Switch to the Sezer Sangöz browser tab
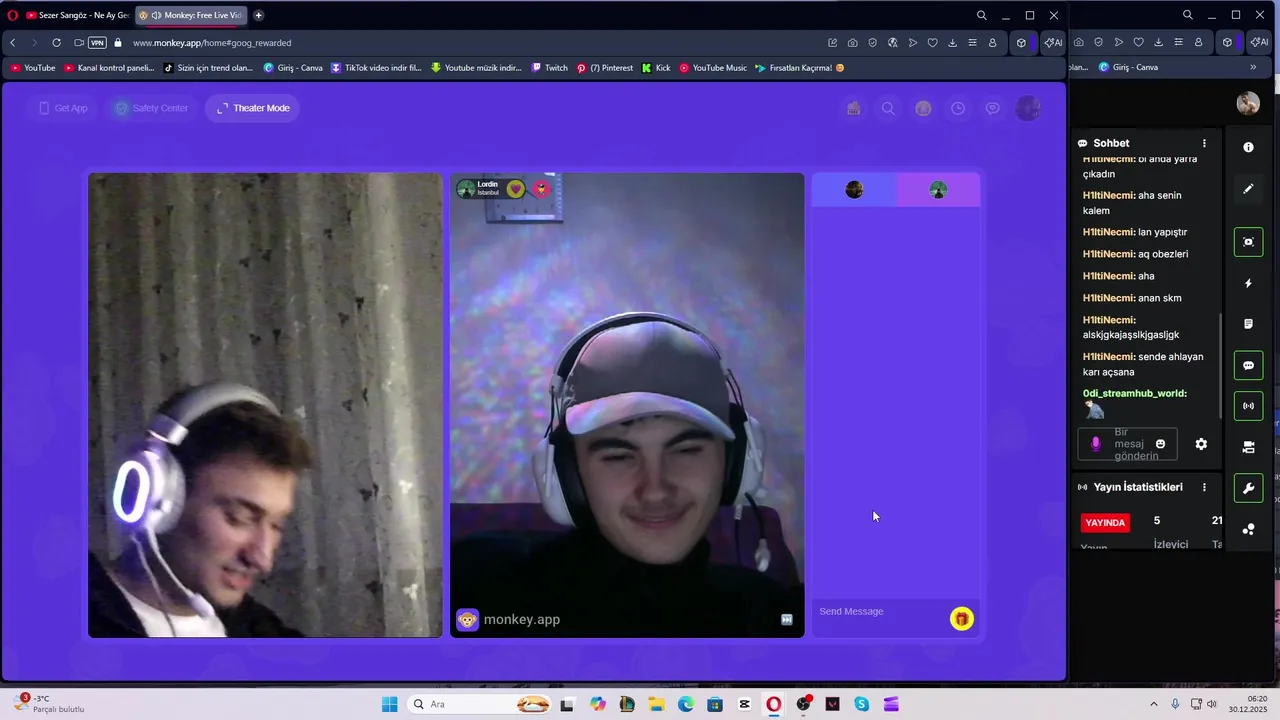Screen dimensions: 1280x720 coord(78,15)
